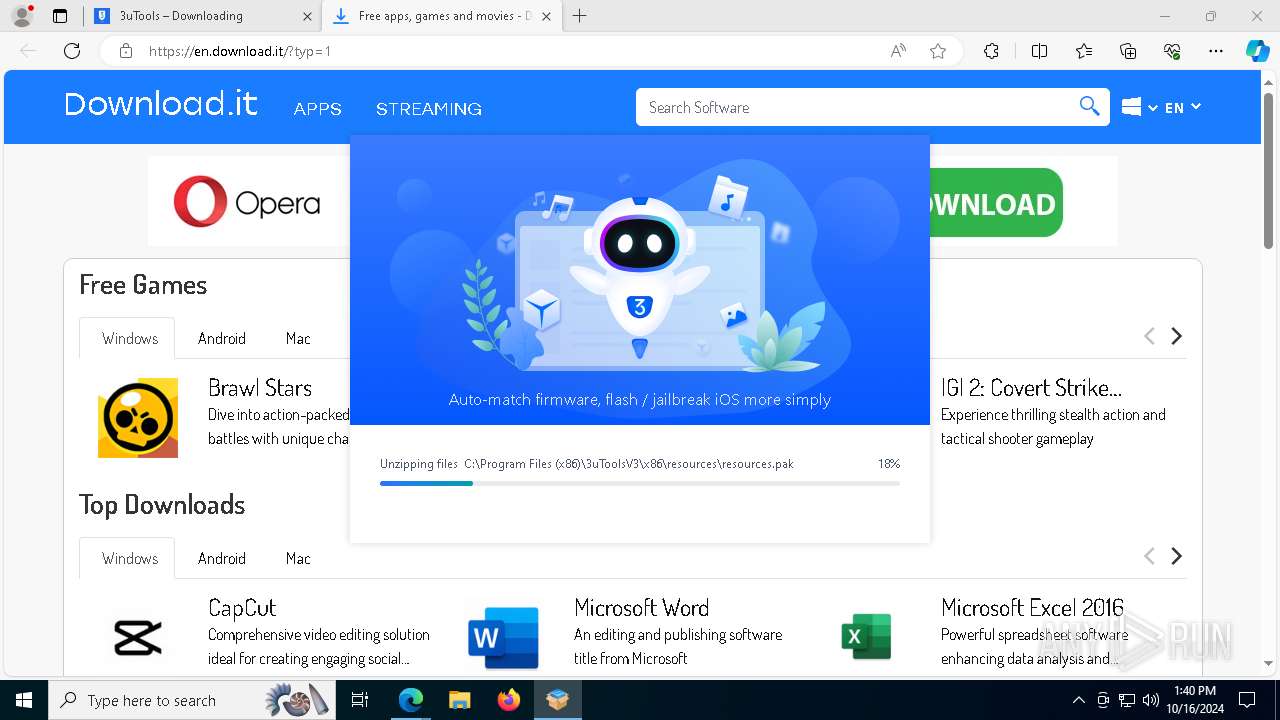Select the Mac tab under Free Games
The image size is (1280, 720).
tap(298, 338)
